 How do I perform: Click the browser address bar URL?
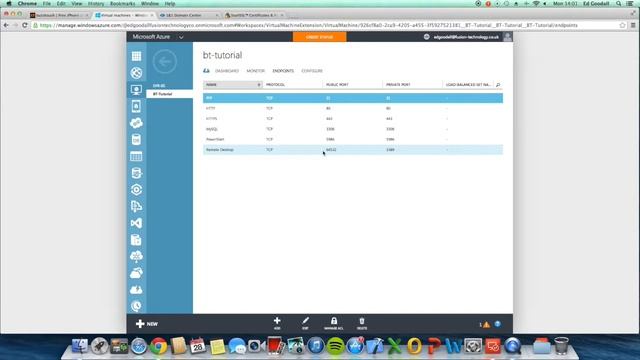point(309,25)
